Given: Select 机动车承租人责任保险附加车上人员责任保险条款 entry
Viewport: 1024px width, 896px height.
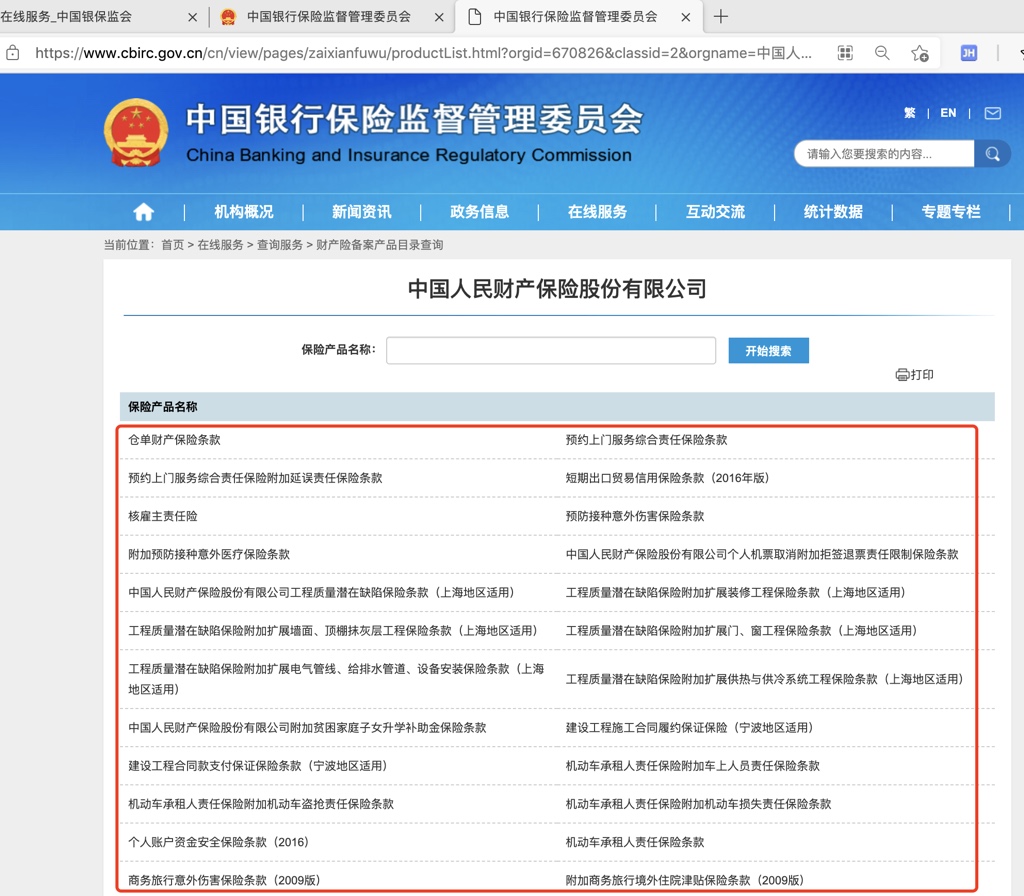Looking at the screenshot, I should [x=693, y=766].
